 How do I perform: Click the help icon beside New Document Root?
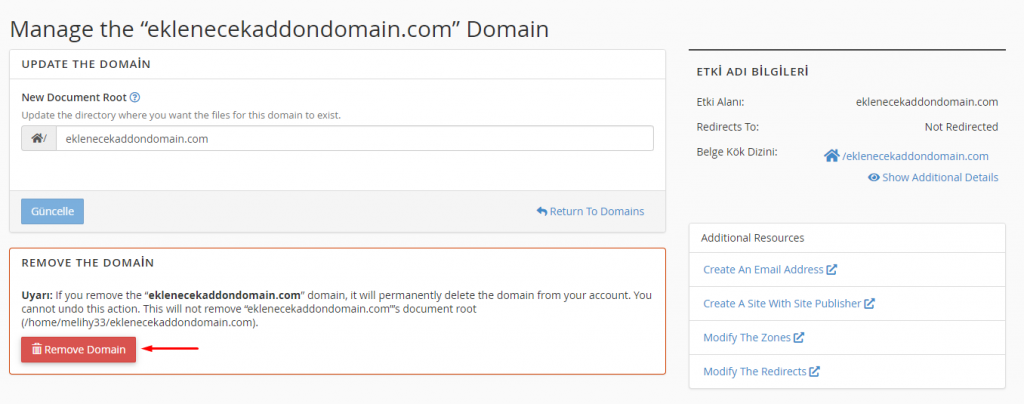135,98
